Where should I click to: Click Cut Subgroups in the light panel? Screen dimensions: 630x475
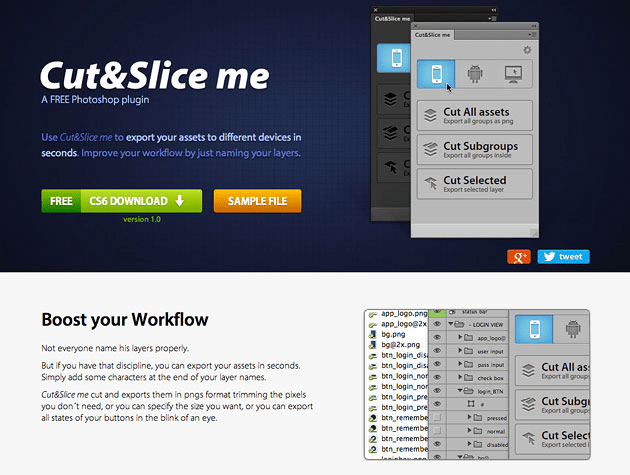(475, 149)
